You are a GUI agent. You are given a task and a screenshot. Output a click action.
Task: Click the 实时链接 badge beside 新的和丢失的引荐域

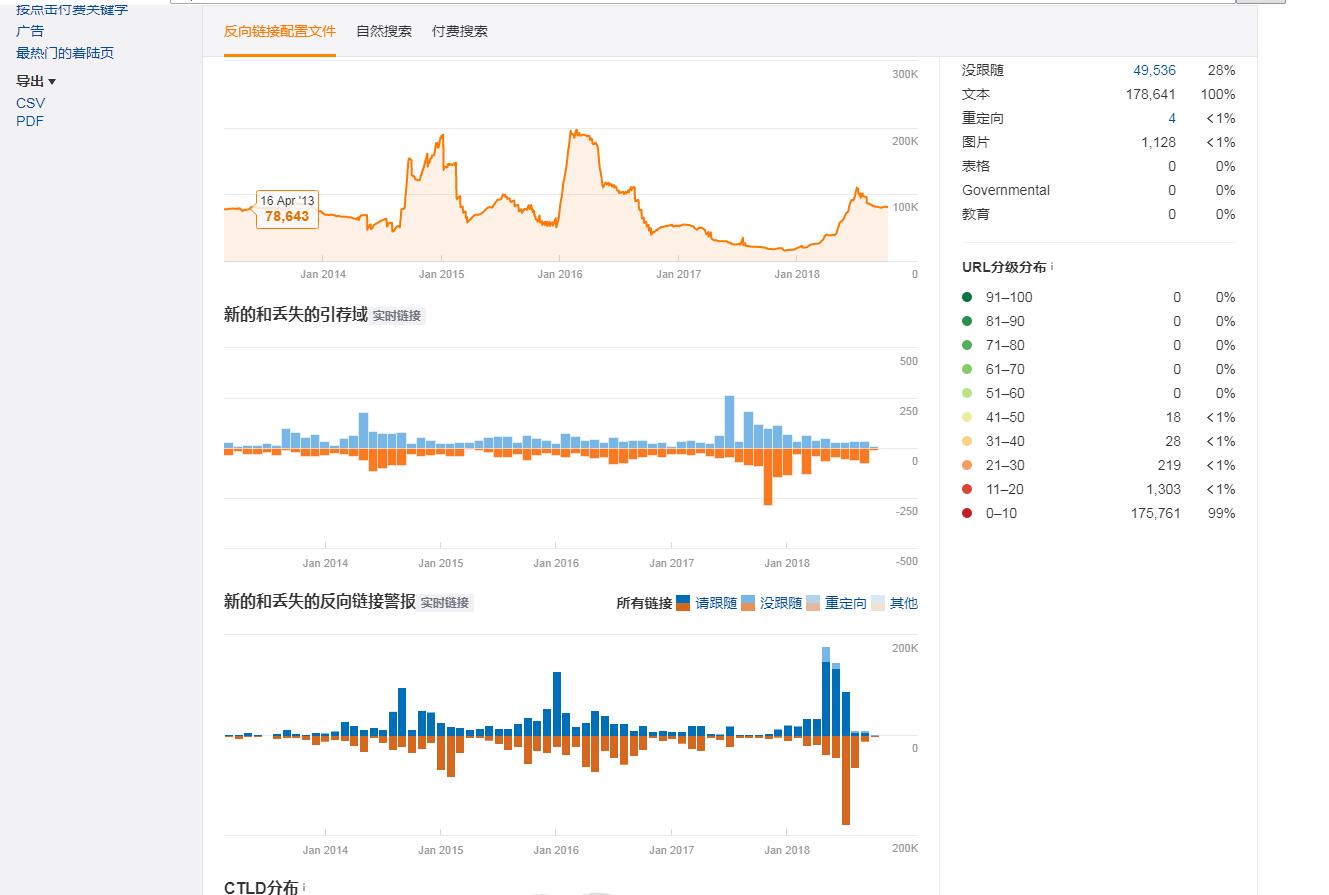(x=397, y=316)
